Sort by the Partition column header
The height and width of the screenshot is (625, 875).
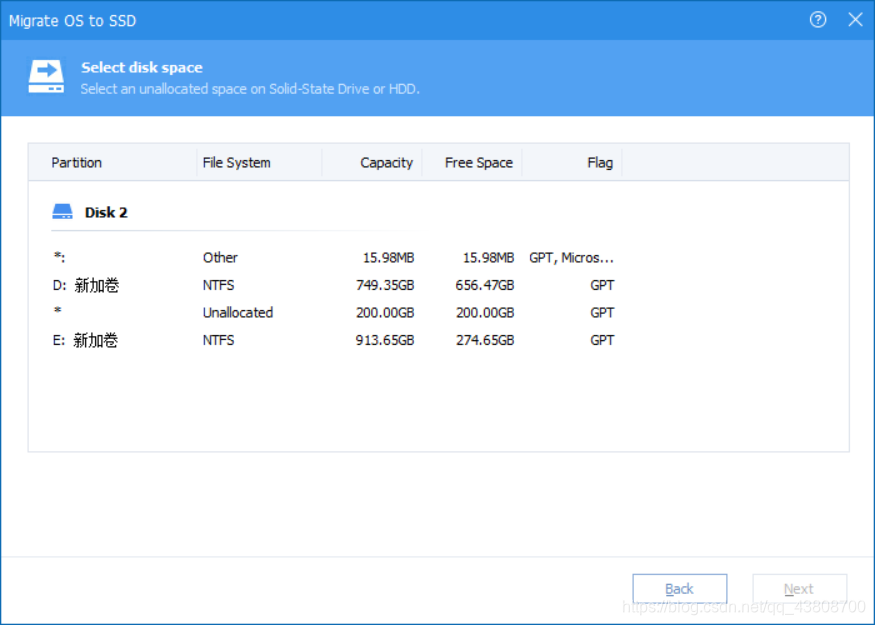pyautogui.click(x=76, y=163)
